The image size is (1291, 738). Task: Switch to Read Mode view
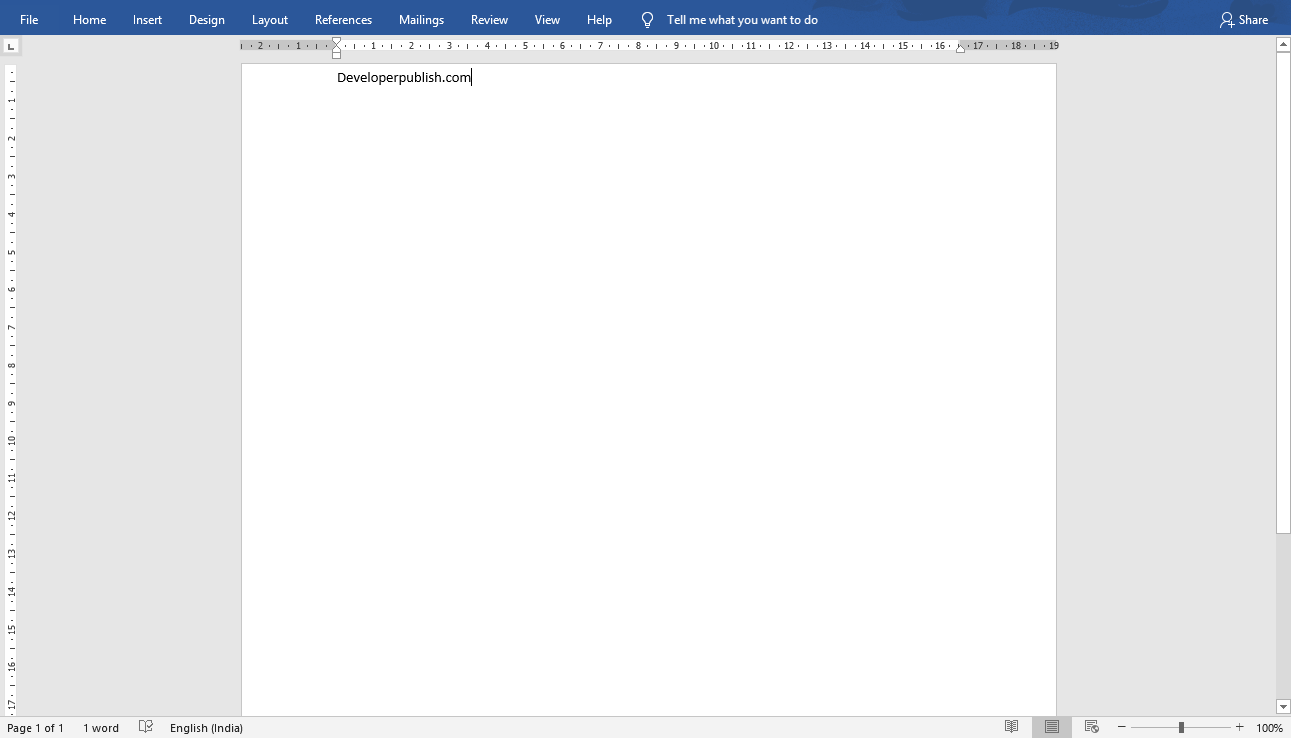1011,727
